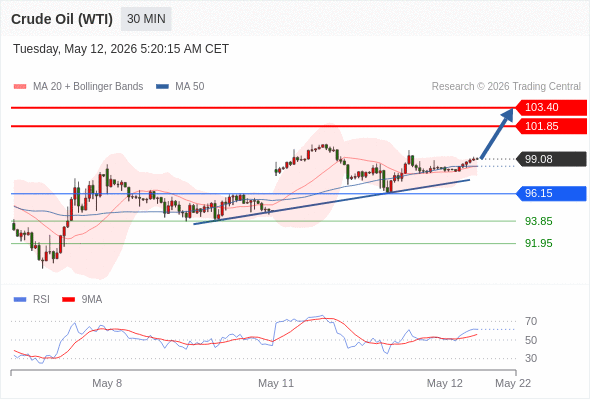Screen dimensions: 590x400
Task: Click the 93.85 support level label
Action: tap(538, 221)
